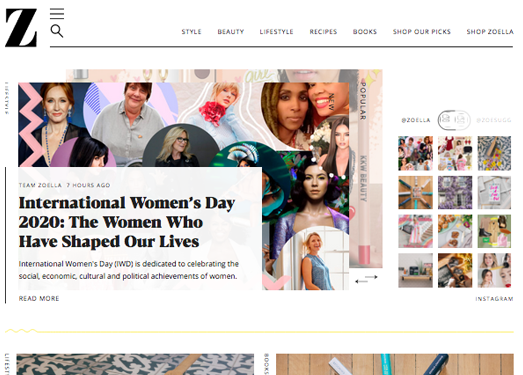Open the pink framed print Instagram thumbnail
Viewport: 523px width, 375px height.
coord(494,193)
